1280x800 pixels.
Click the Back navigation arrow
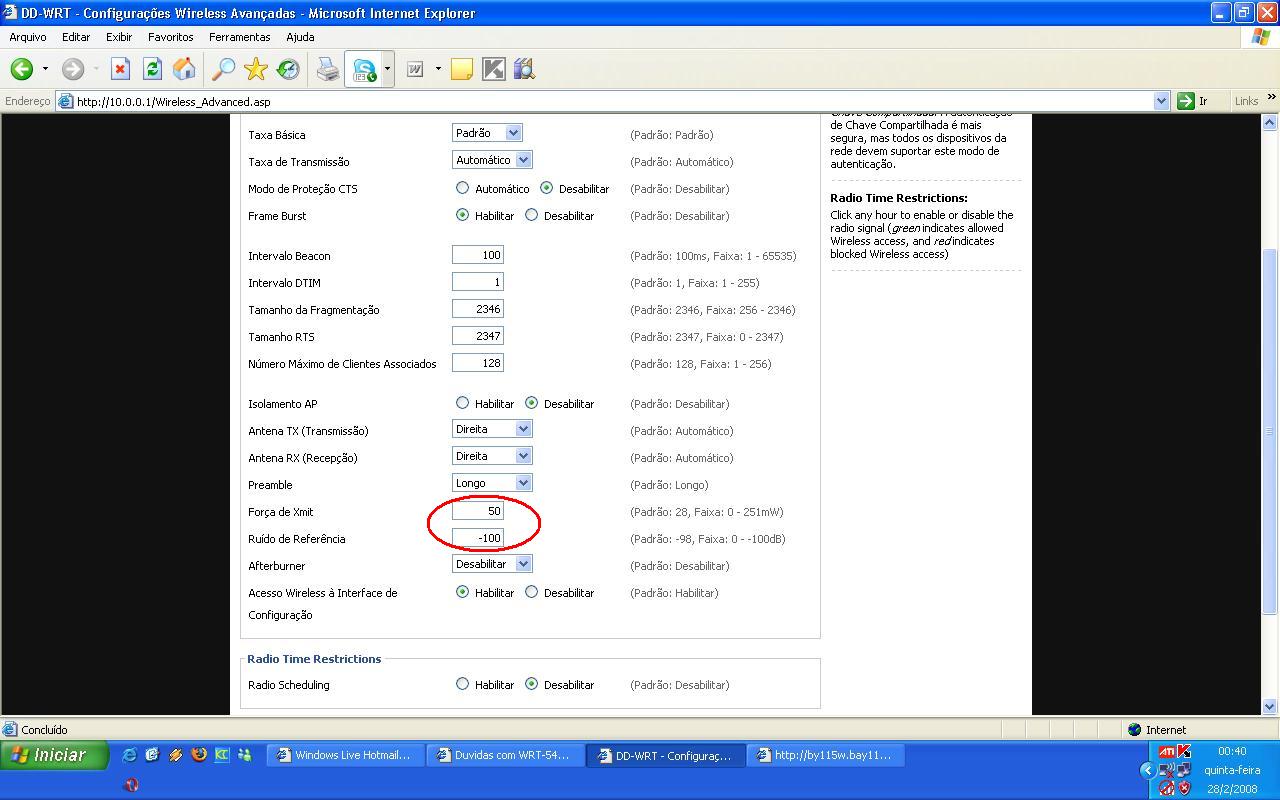[x=22, y=69]
